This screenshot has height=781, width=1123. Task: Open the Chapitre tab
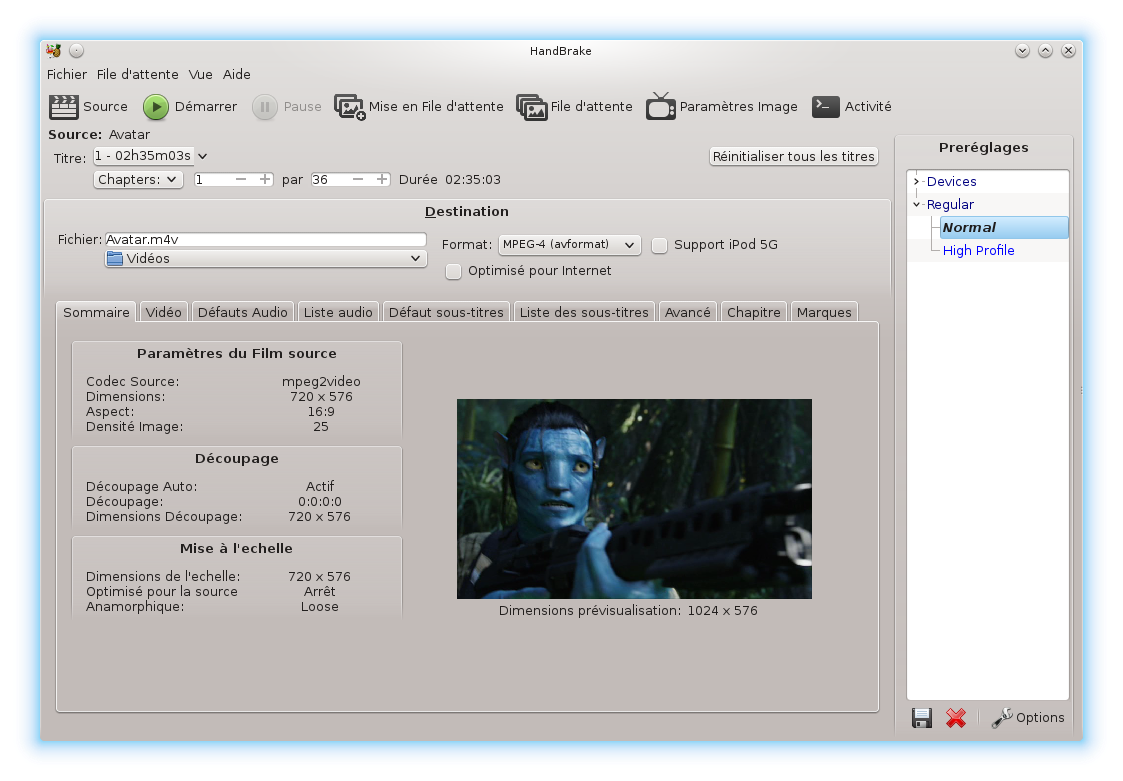(753, 312)
